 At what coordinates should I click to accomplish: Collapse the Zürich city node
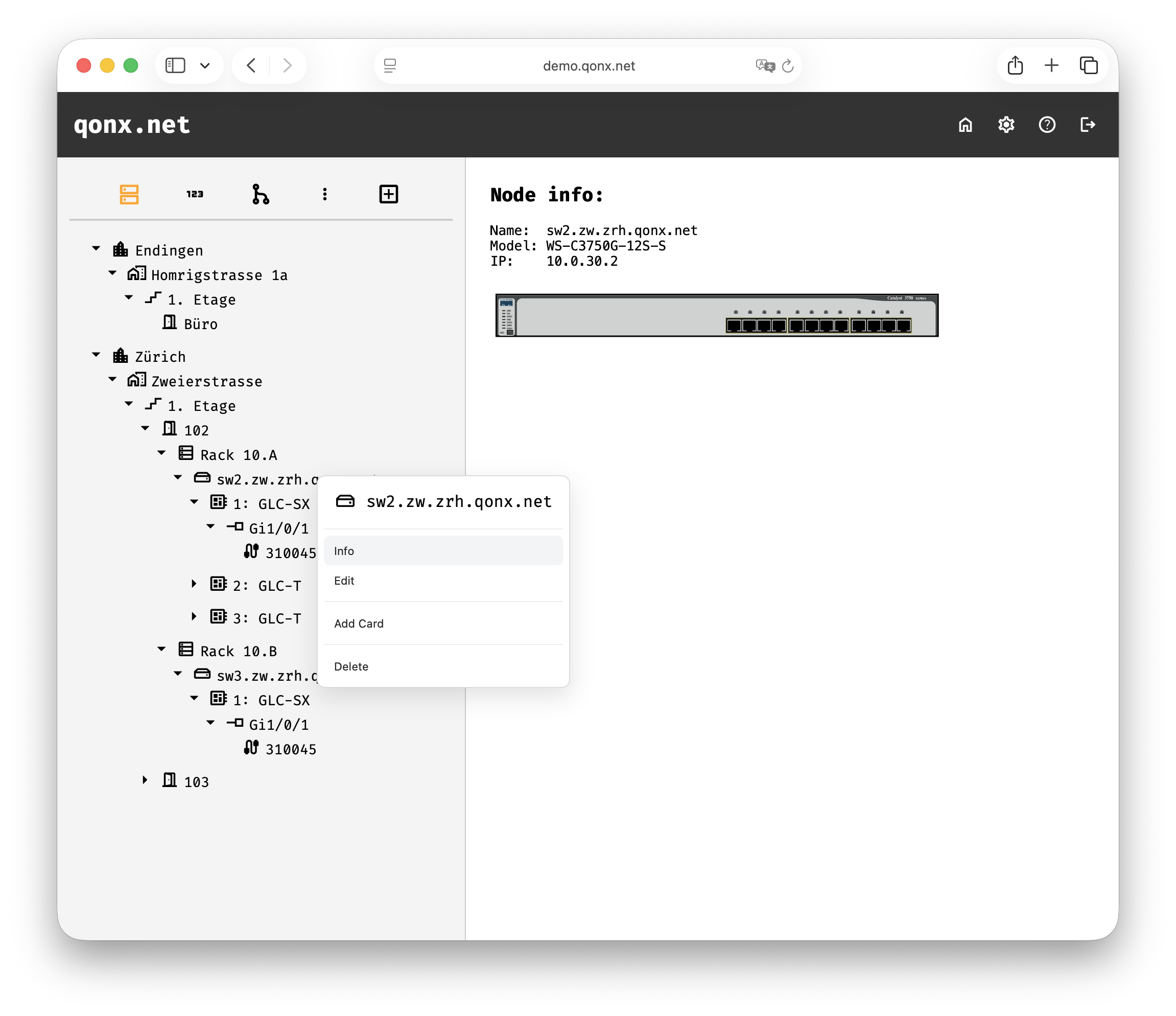pos(97,355)
